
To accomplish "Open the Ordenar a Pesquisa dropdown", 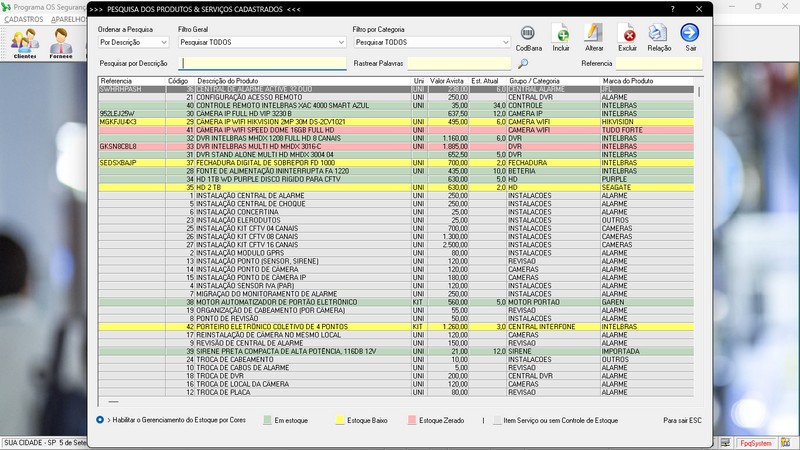I will click(133, 42).
